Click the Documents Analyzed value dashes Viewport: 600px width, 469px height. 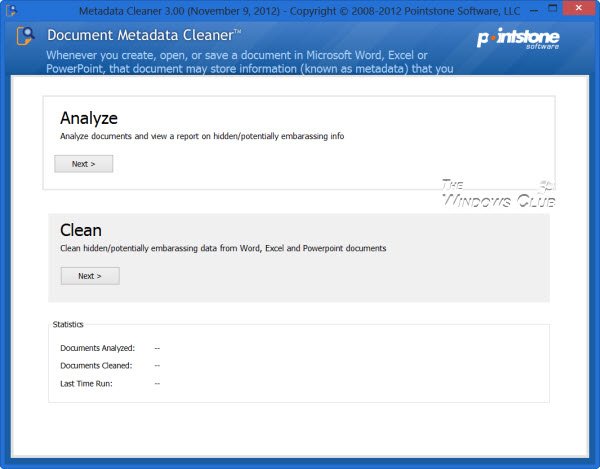coord(157,348)
